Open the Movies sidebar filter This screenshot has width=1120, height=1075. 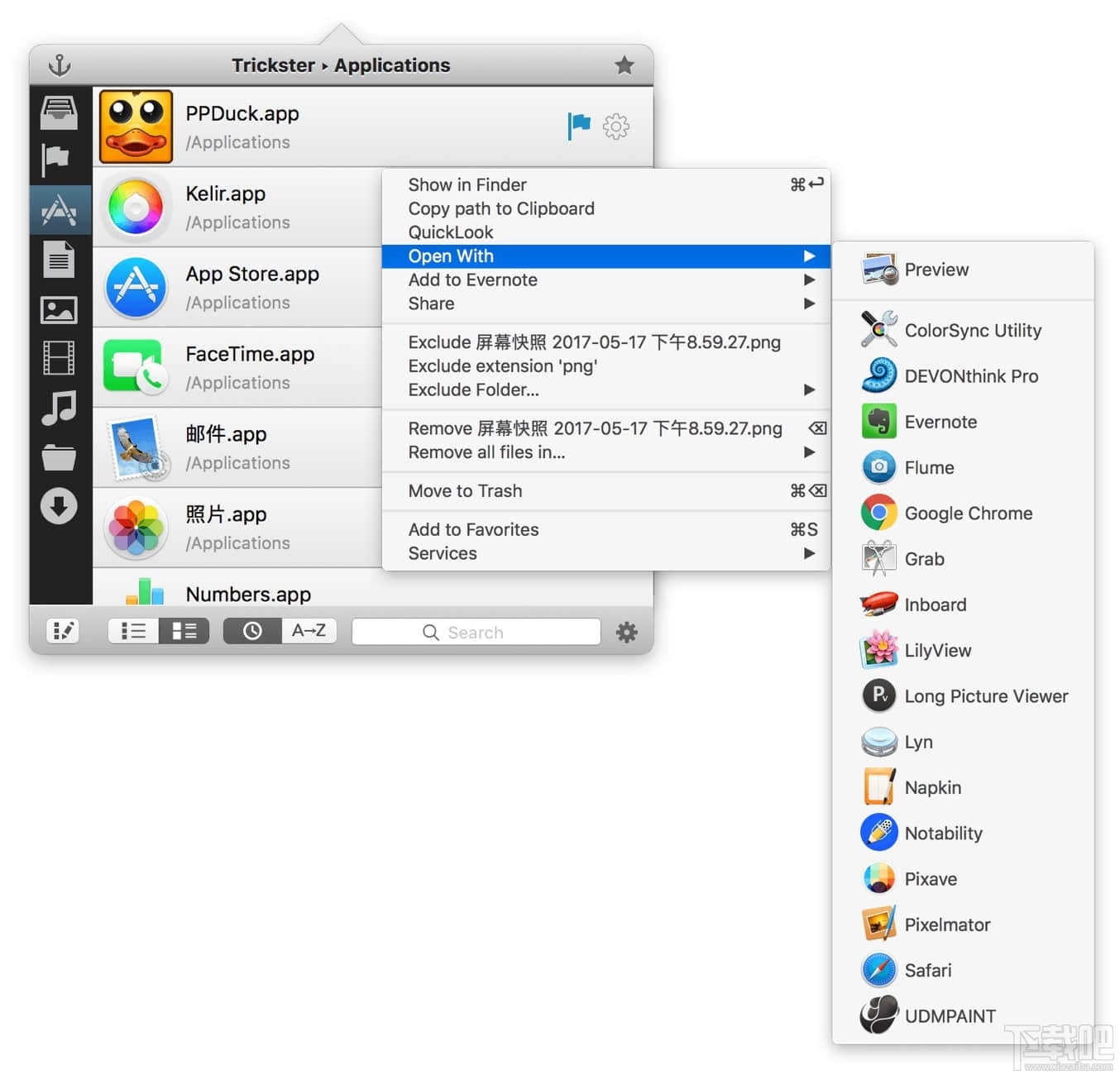coord(58,358)
